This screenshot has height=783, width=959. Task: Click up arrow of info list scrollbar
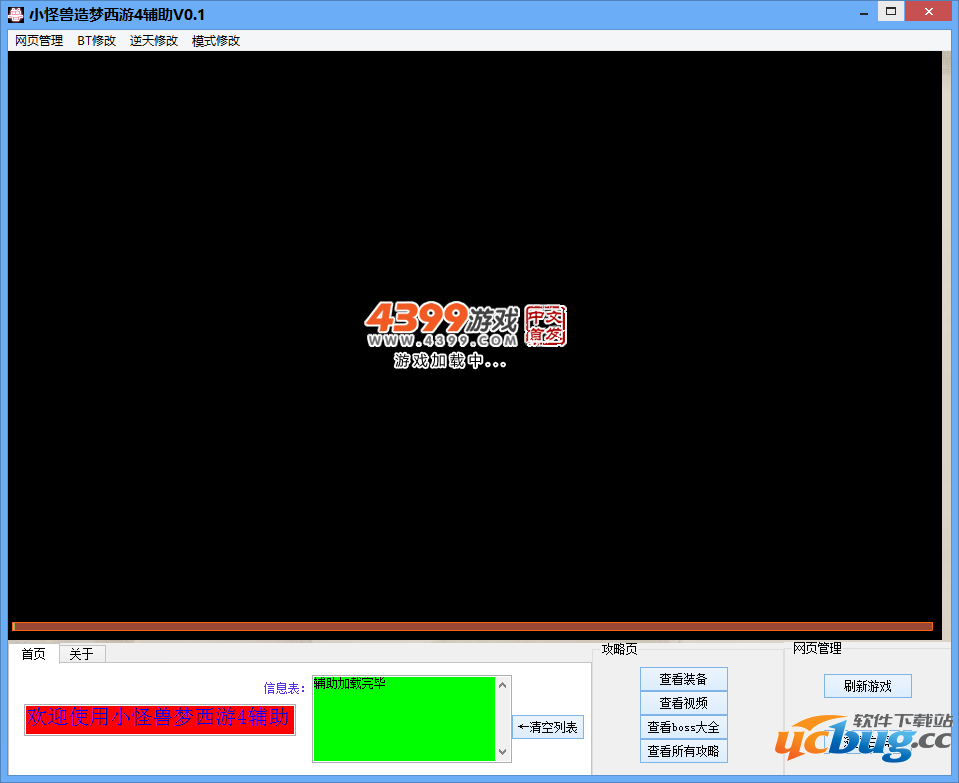click(504, 685)
